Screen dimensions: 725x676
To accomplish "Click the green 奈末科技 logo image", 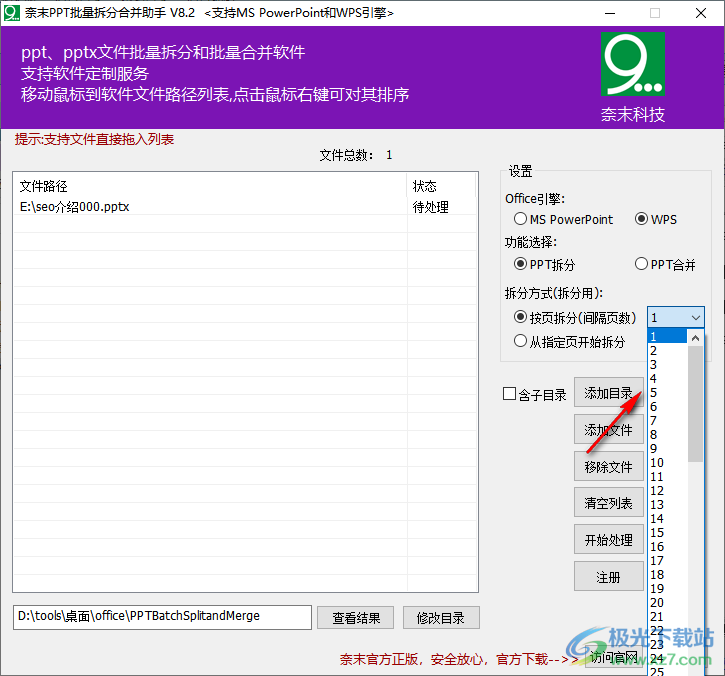I will (x=633, y=64).
